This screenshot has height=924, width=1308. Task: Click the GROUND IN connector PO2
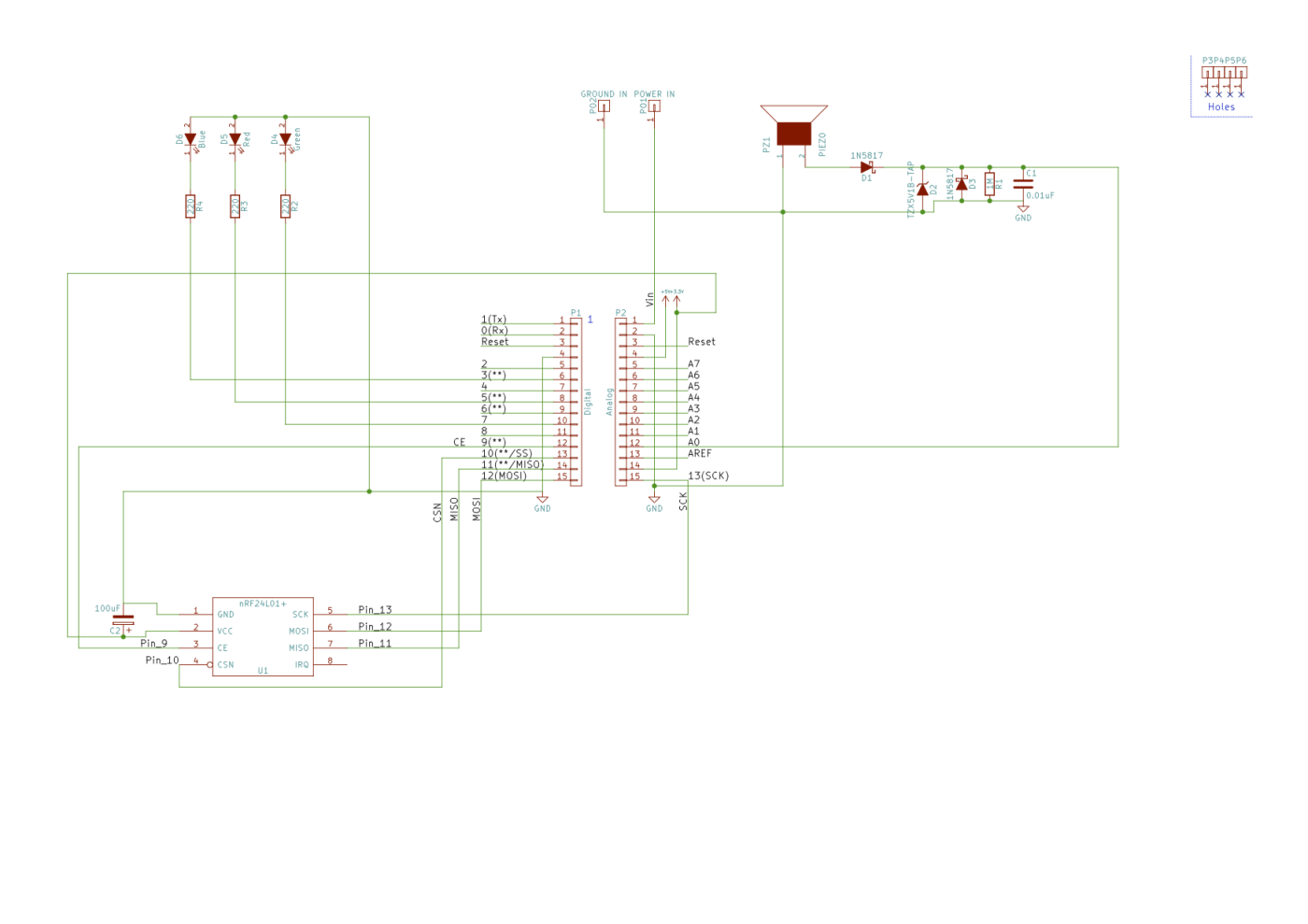[604, 106]
